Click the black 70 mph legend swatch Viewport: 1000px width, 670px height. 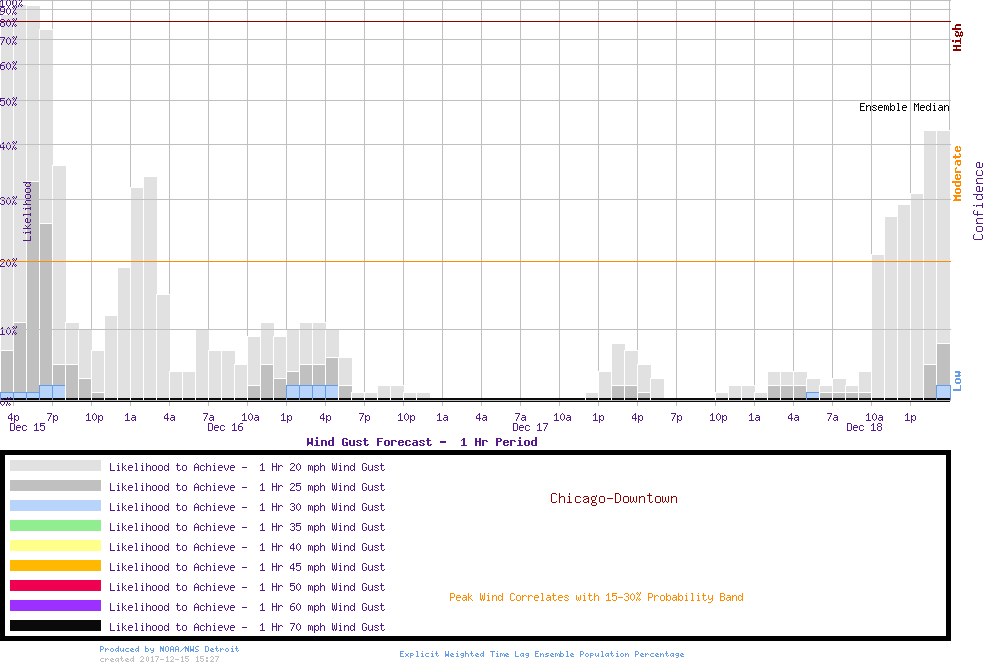(55, 626)
